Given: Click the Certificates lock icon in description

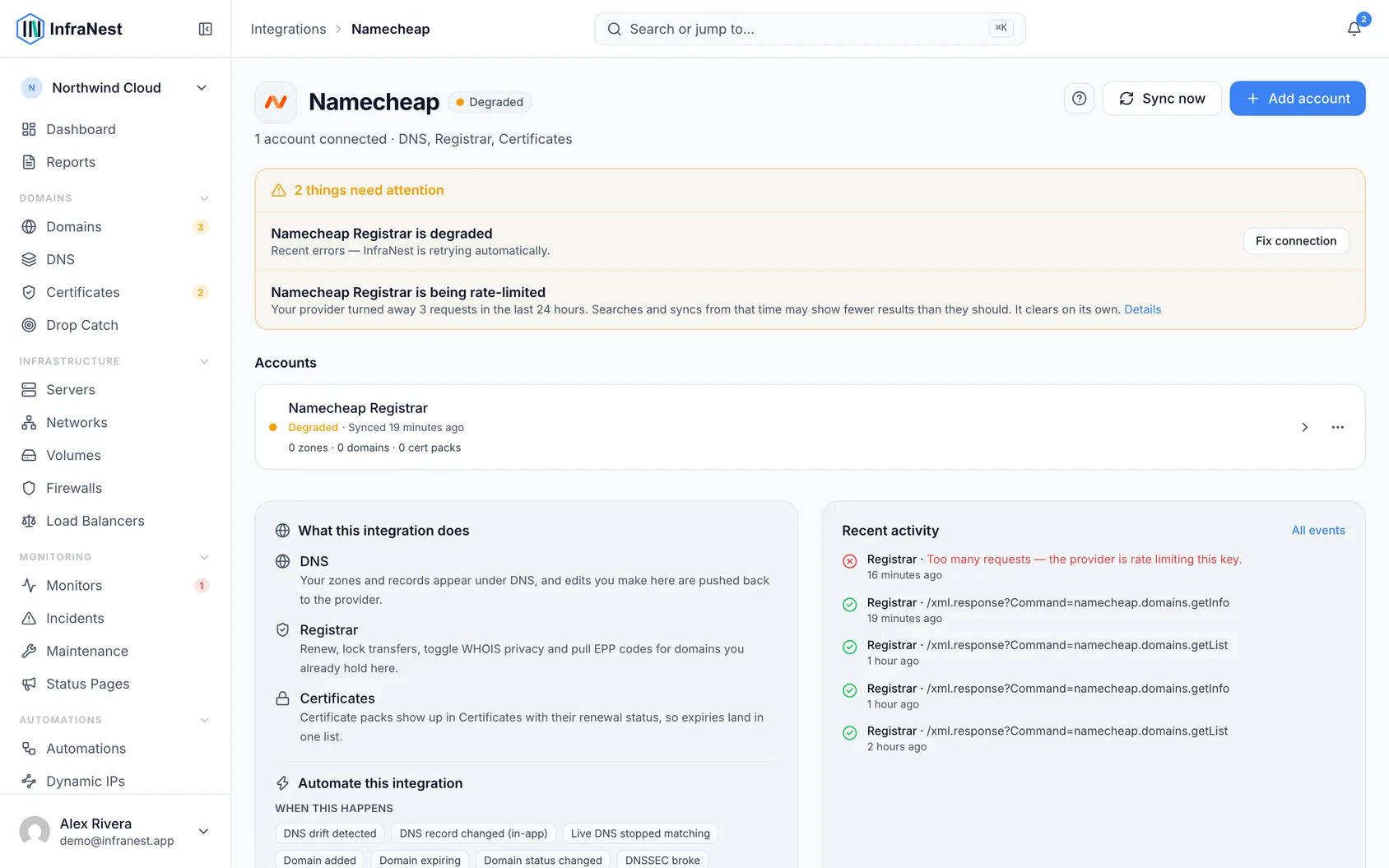Looking at the screenshot, I should point(282,699).
